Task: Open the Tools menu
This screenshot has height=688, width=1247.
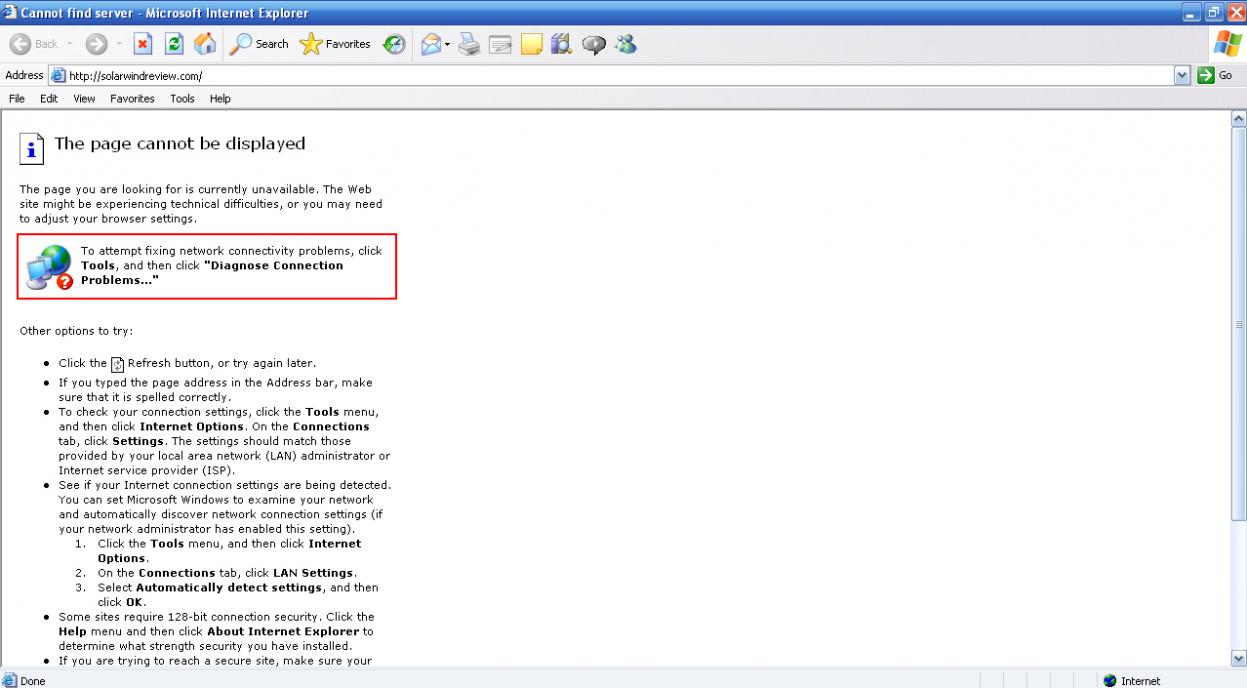Action: point(182,98)
